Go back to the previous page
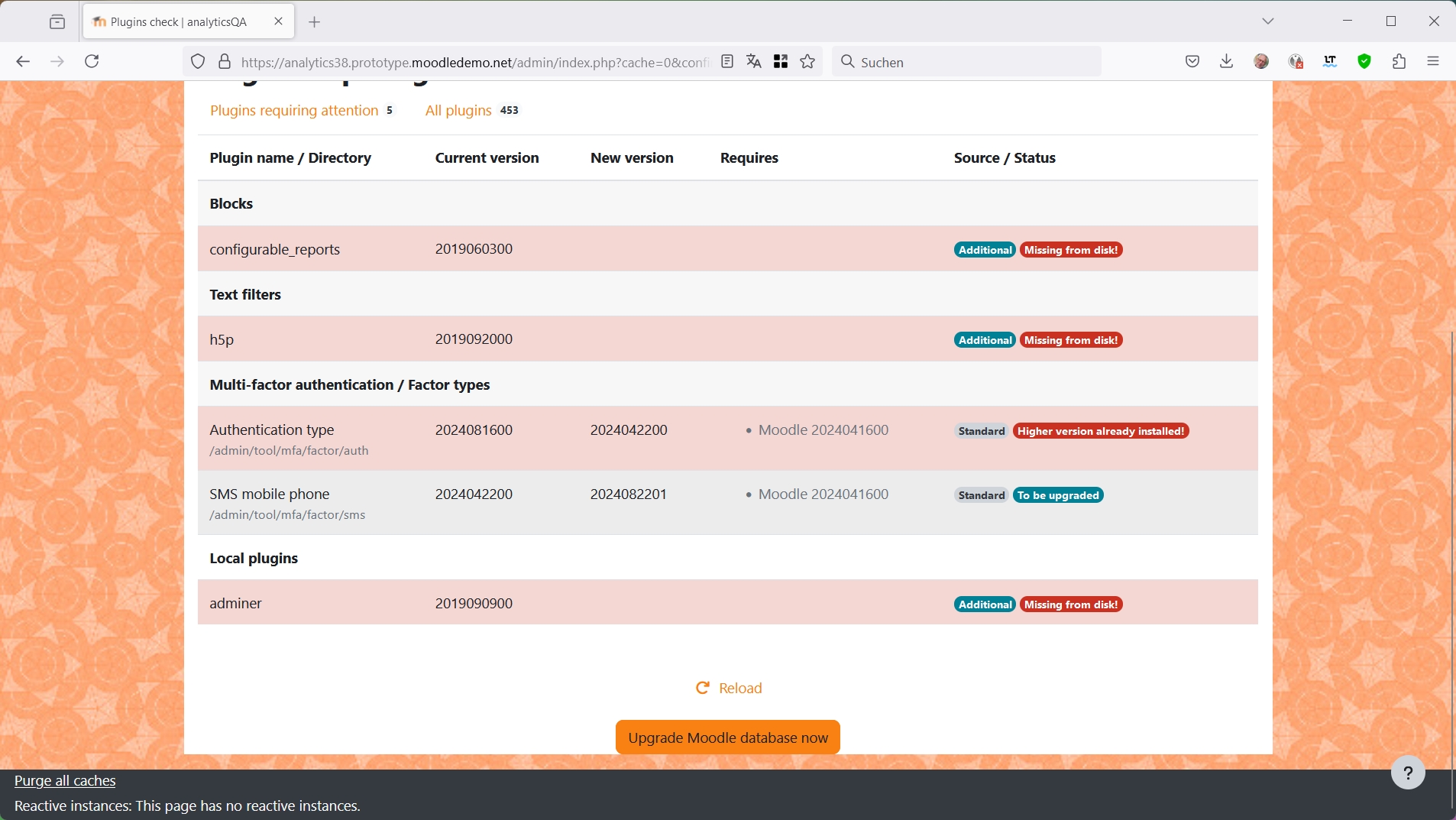The height and width of the screenshot is (820, 1456). click(x=23, y=62)
